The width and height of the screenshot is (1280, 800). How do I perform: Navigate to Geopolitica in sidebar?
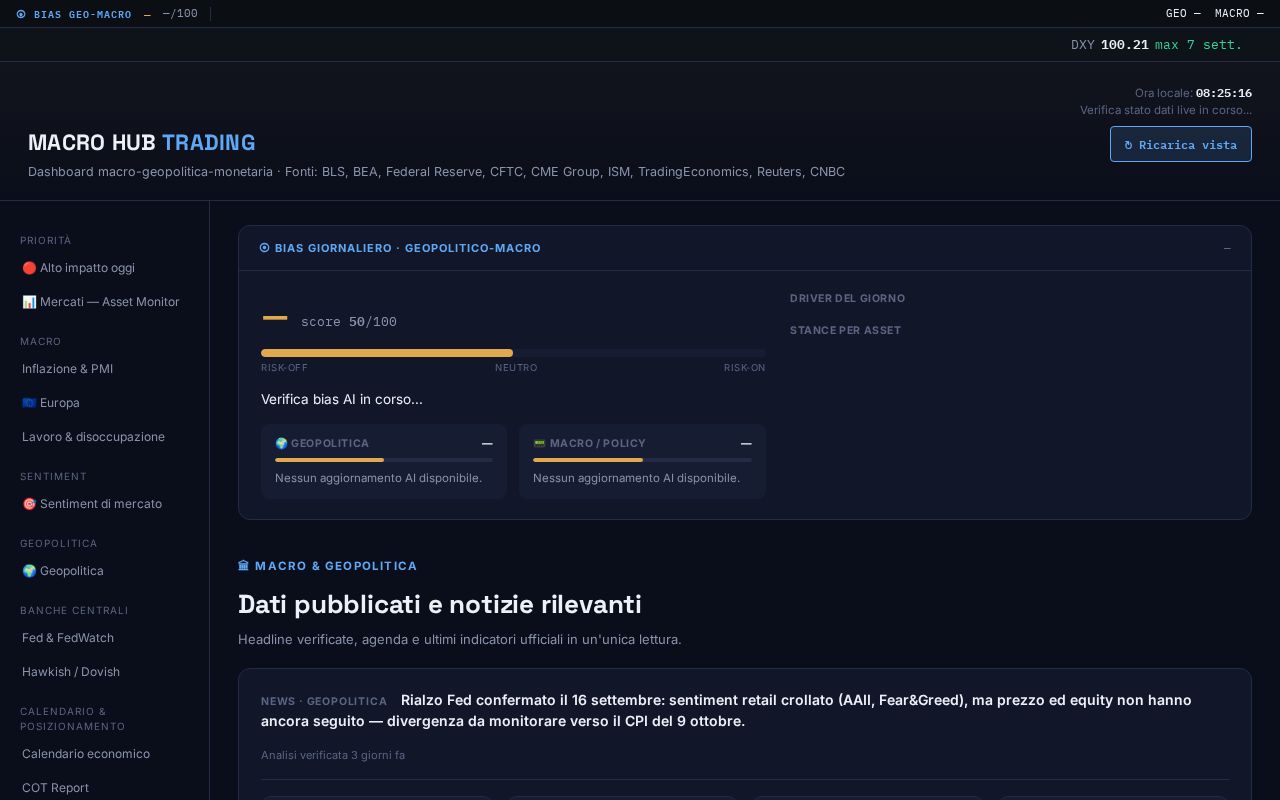[104, 571]
